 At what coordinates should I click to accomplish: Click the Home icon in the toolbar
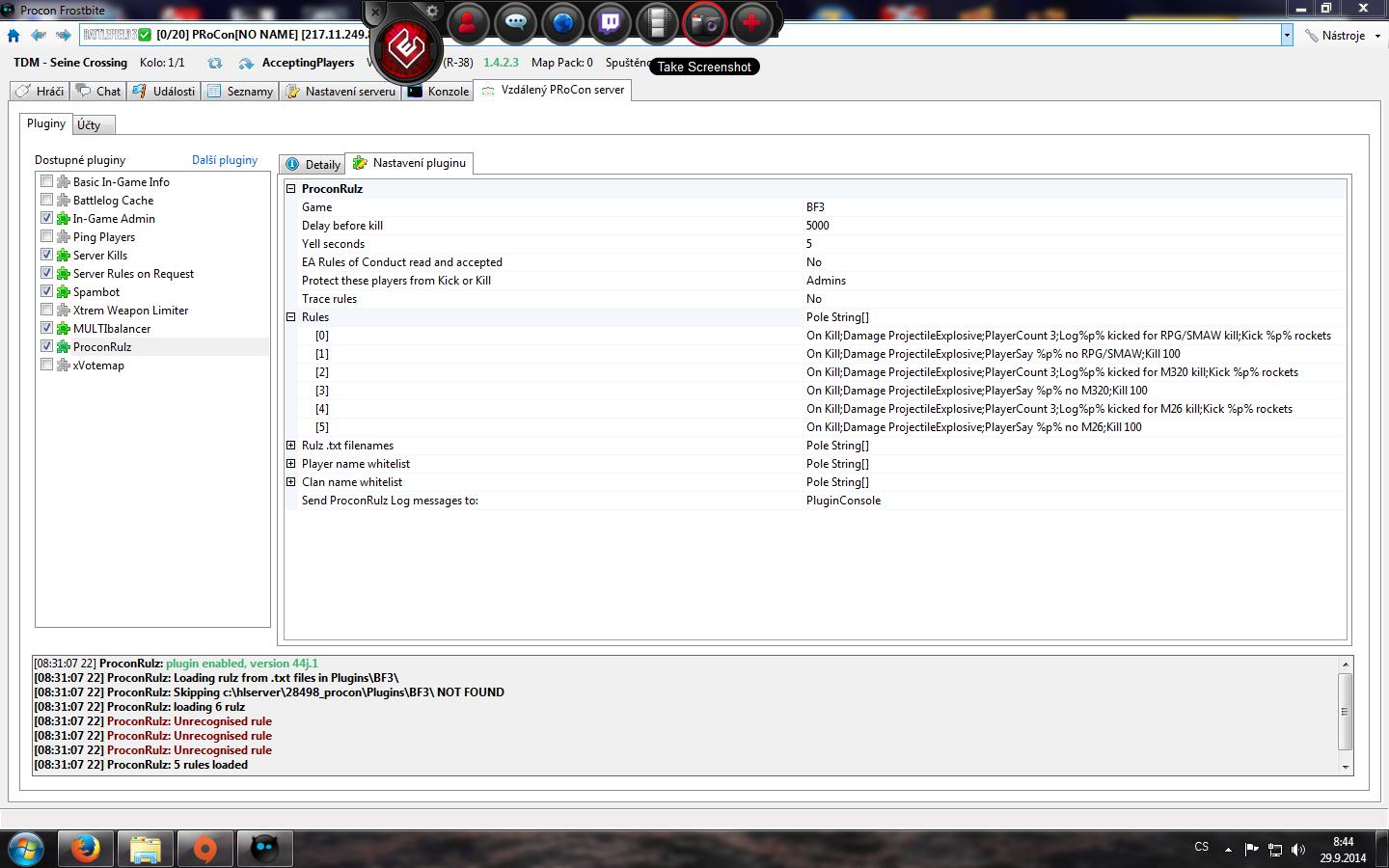tap(14, 36)
